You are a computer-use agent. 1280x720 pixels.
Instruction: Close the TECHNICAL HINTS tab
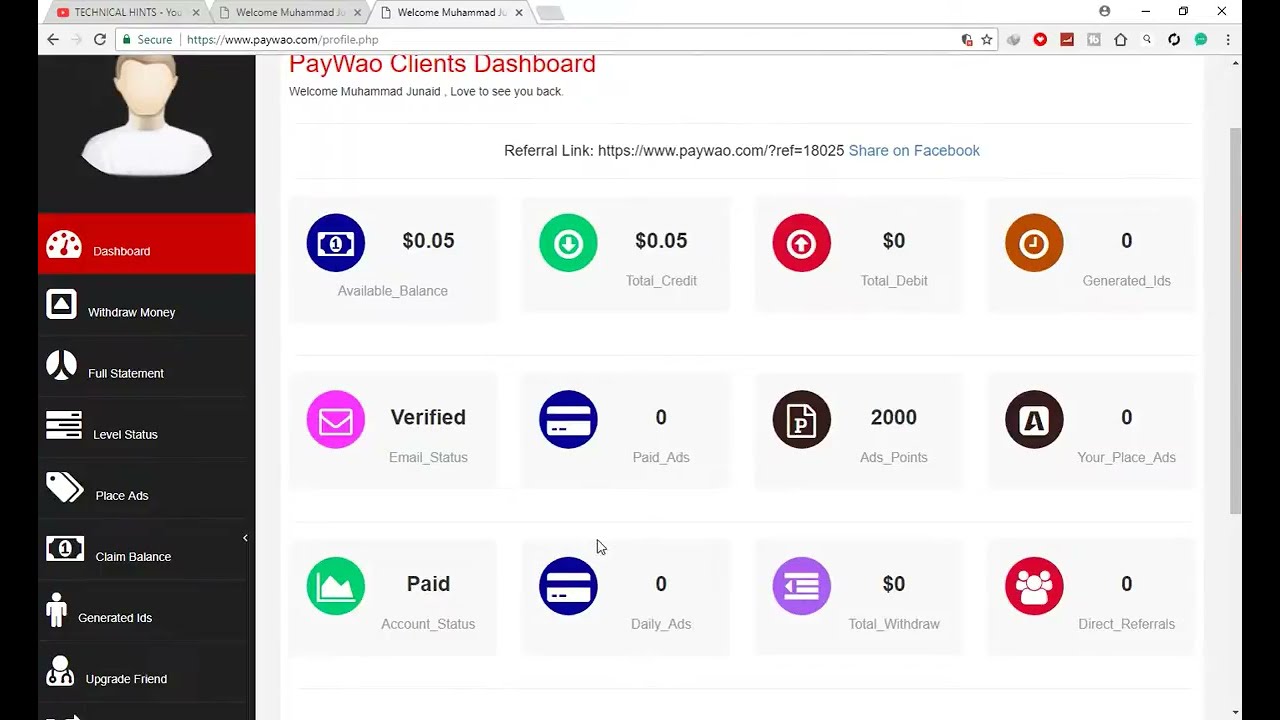pyautogui.click(x=196, y=13)
